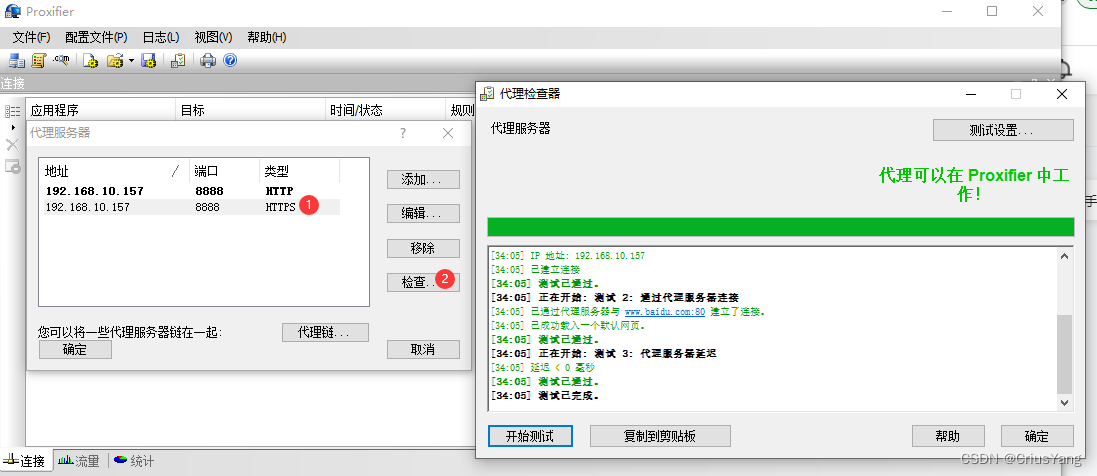Open the 配置文件(P) menu
This screenshot has height=476, width=1097.
pos(97,37)
